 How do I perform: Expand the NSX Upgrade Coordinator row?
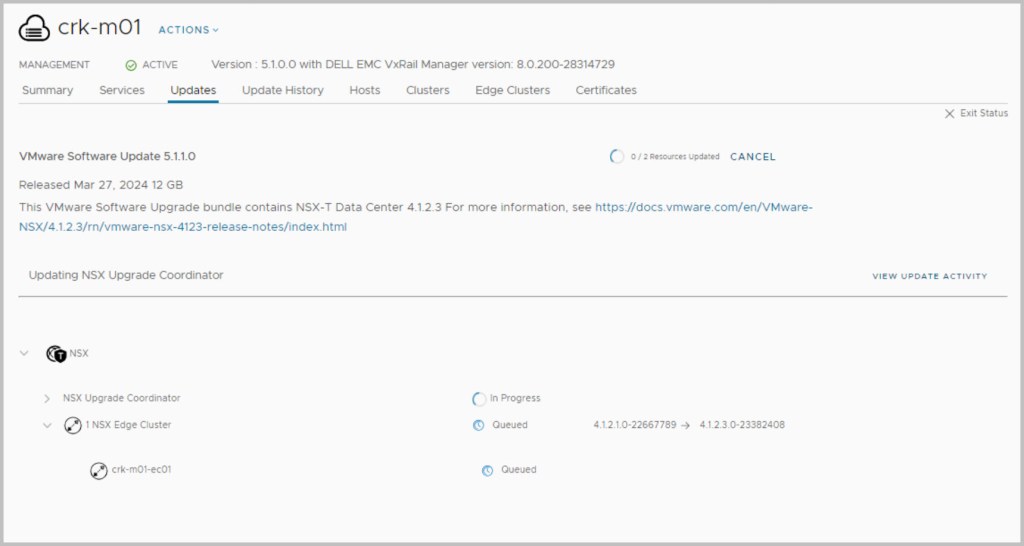coord(47,399)
